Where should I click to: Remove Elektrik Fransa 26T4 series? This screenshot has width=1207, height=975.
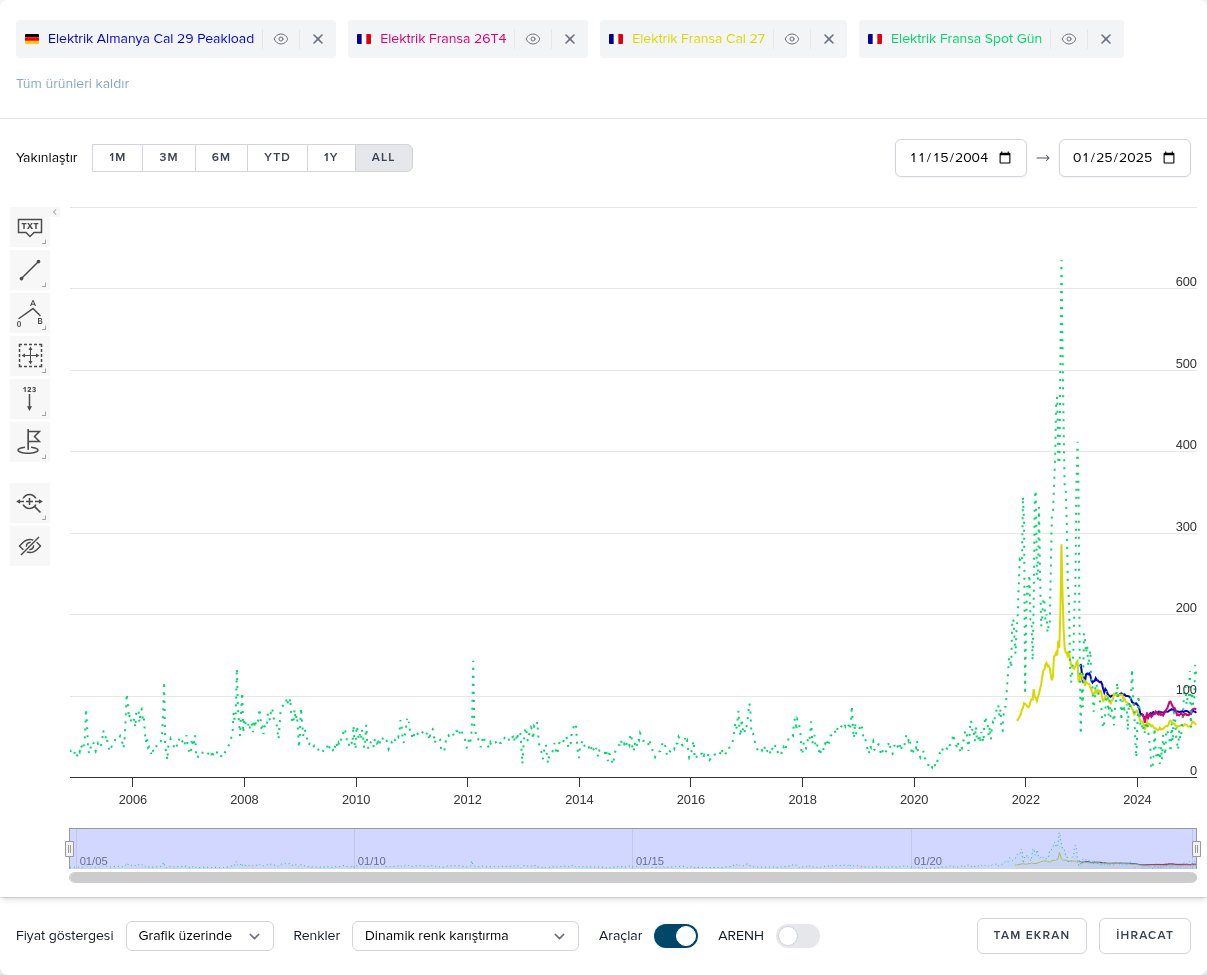pyautogui.click(x=570, y=39)
